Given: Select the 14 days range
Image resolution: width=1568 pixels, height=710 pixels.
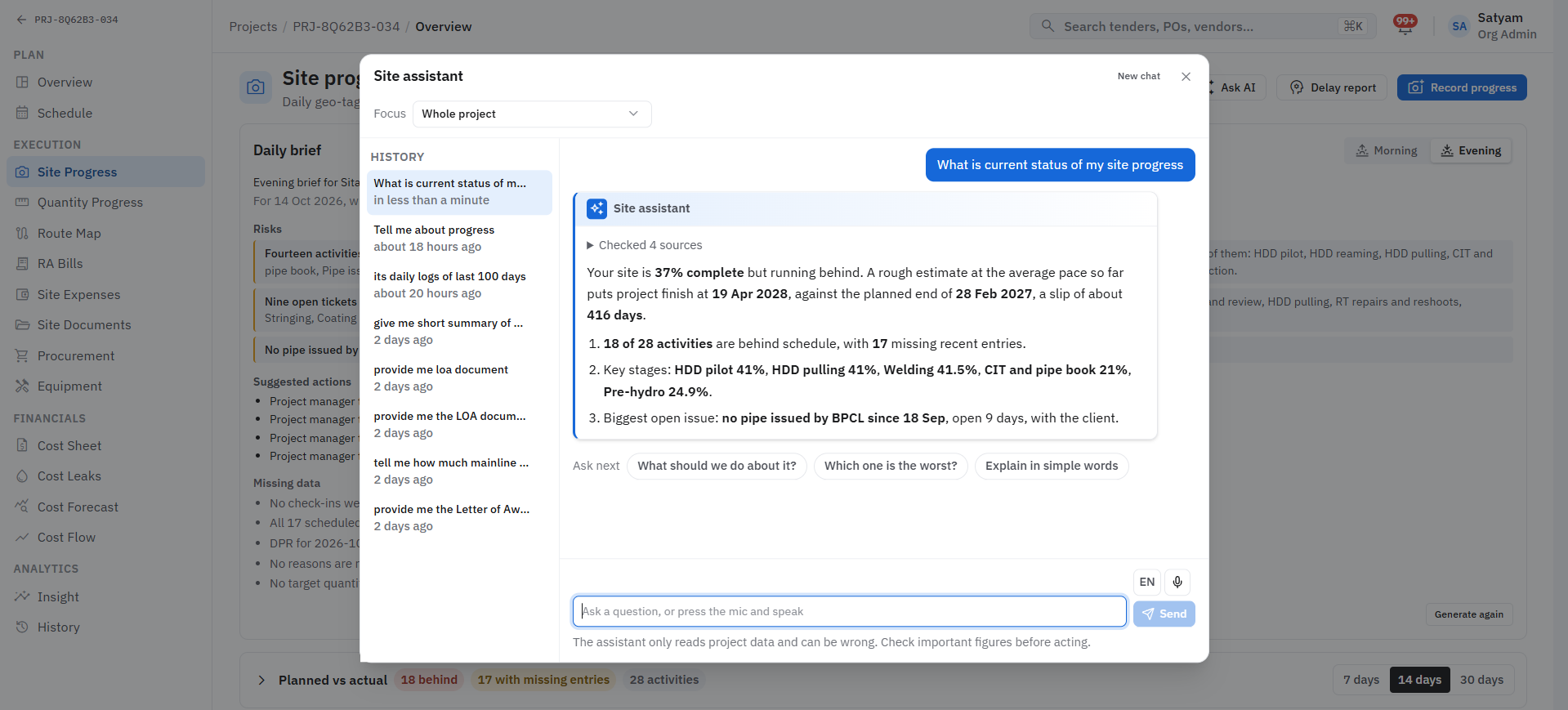Looking at the screenshot, I should [1419, 680].
